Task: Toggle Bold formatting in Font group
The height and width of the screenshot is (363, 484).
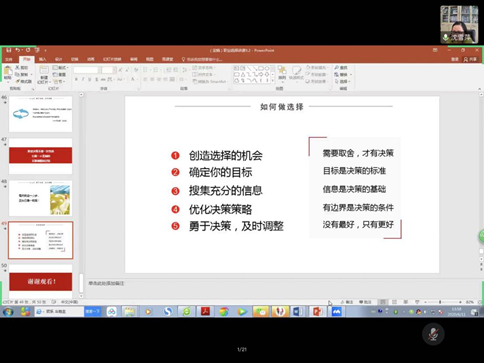Action: pos(76,79)
